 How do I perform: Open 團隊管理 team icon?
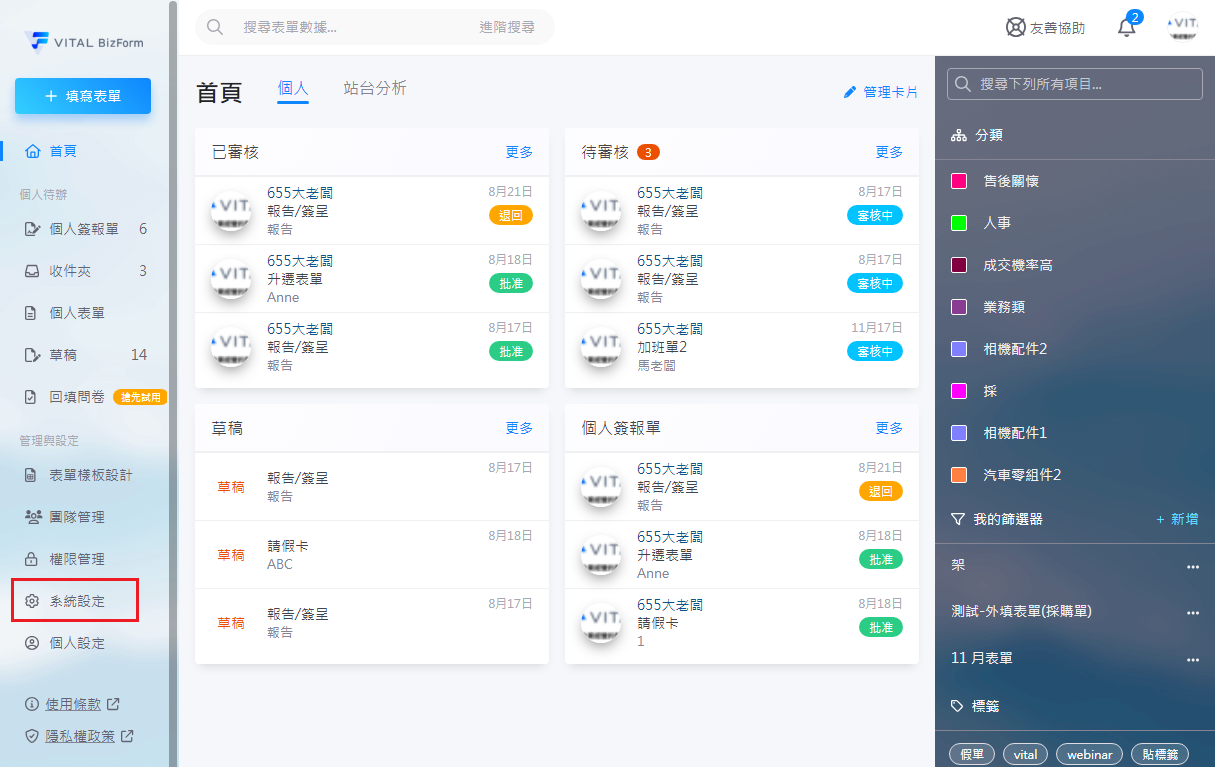pyautogui.click(x=32, y=517)
